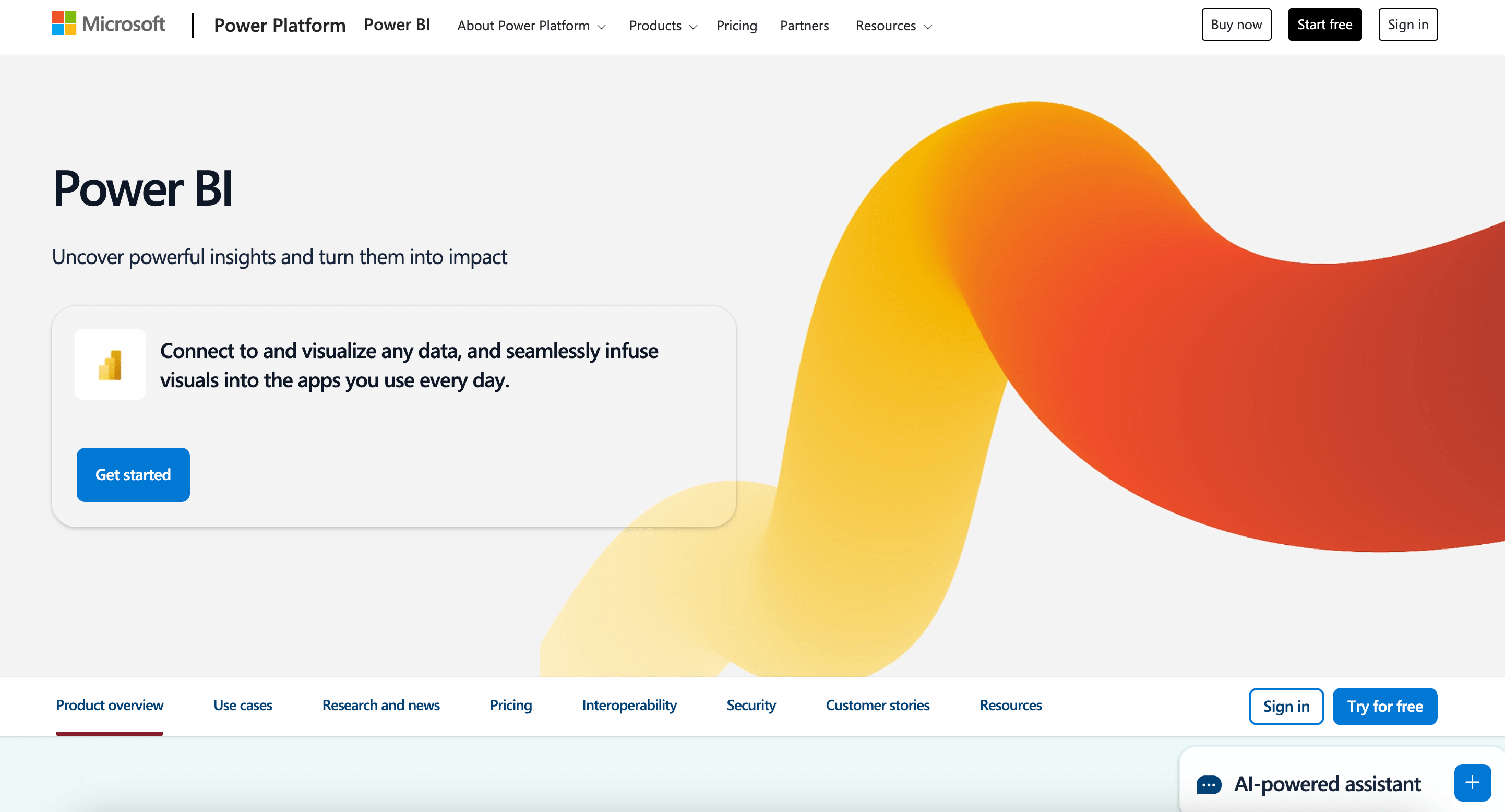The image size is (1505, 812).
Task: Open the Resources dropdown in header
Action: (893, 26)
